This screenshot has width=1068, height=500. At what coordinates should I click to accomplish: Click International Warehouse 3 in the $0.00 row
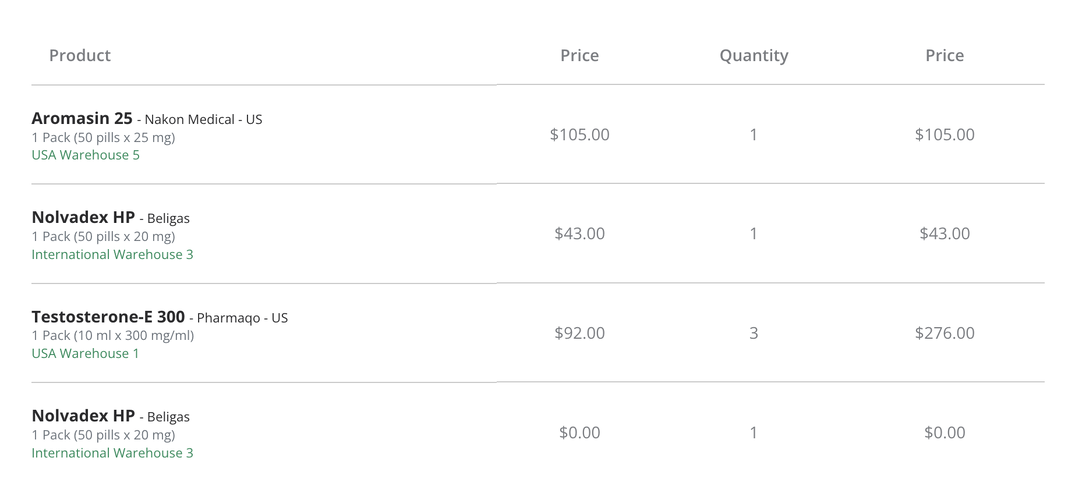click(x=112, y=453)
